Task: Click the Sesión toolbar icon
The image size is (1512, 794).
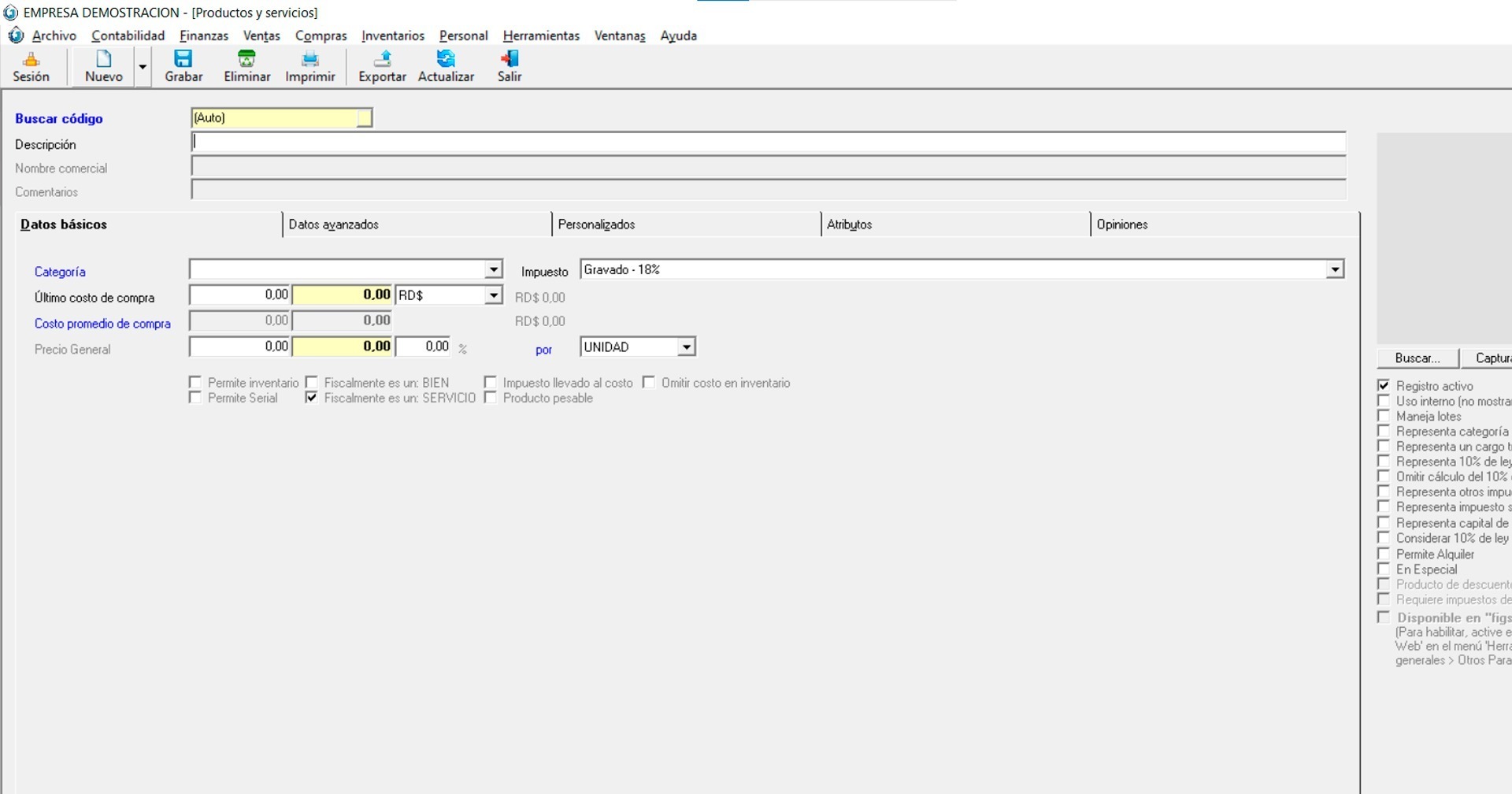Action: [x=31, y=60]
